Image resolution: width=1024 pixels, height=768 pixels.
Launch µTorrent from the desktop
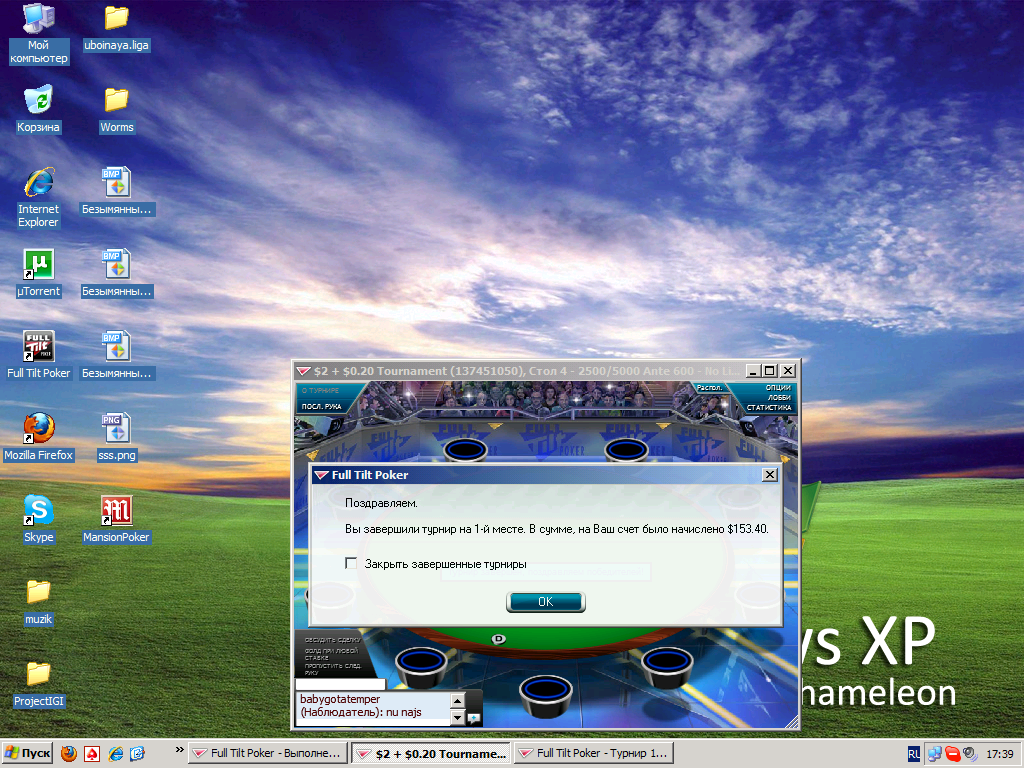(x=39, y=273)
